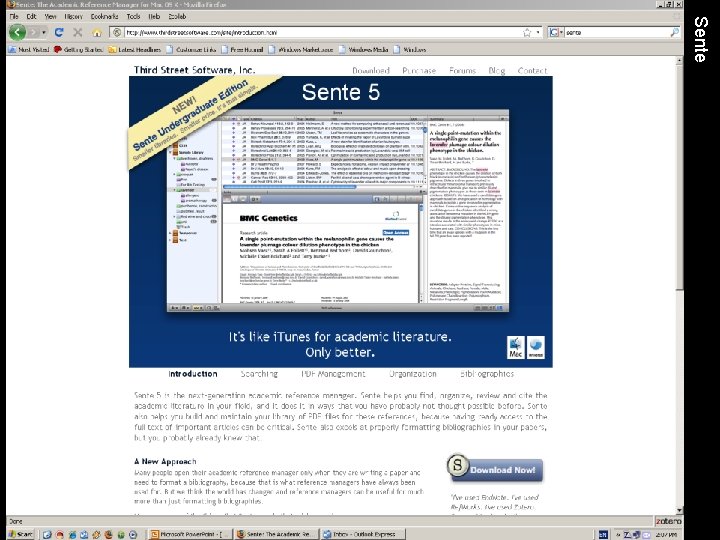Open the Tools menu
The height and width of the screenshot is (540, 720).
[x=133, y=16]
